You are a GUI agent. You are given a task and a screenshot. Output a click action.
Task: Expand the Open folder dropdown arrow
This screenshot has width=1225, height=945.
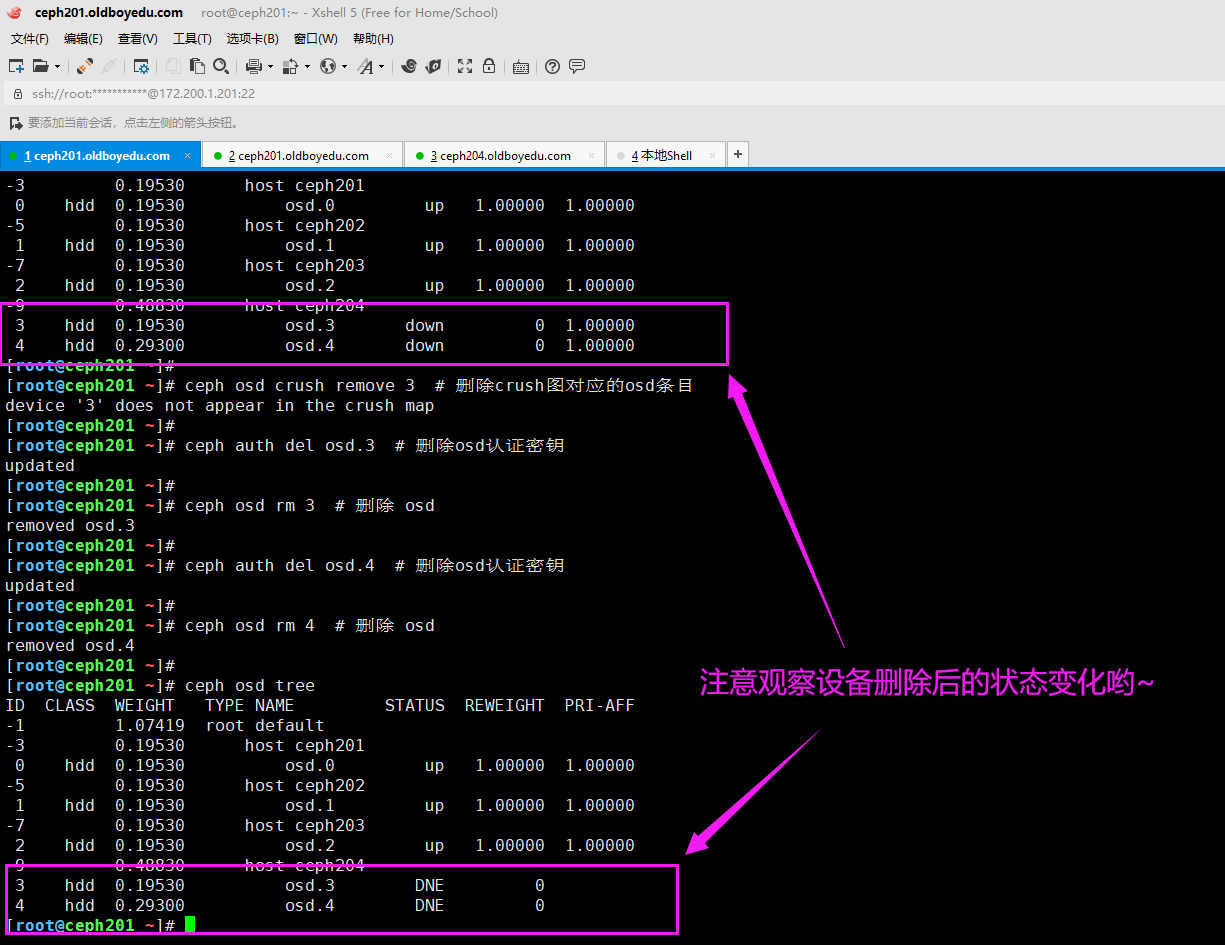[57, 67]
